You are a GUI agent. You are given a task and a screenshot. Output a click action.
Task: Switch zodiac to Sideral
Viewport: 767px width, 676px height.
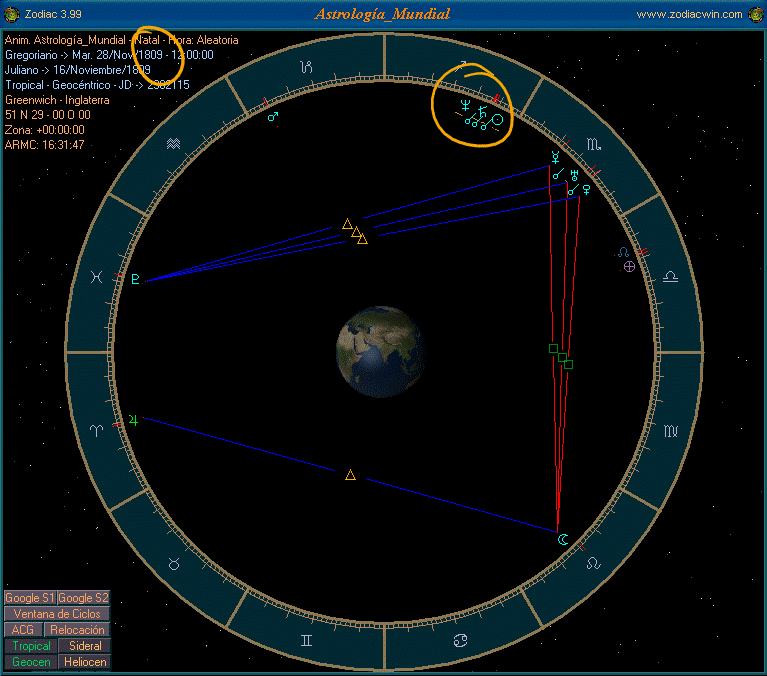tap(85, 646)
